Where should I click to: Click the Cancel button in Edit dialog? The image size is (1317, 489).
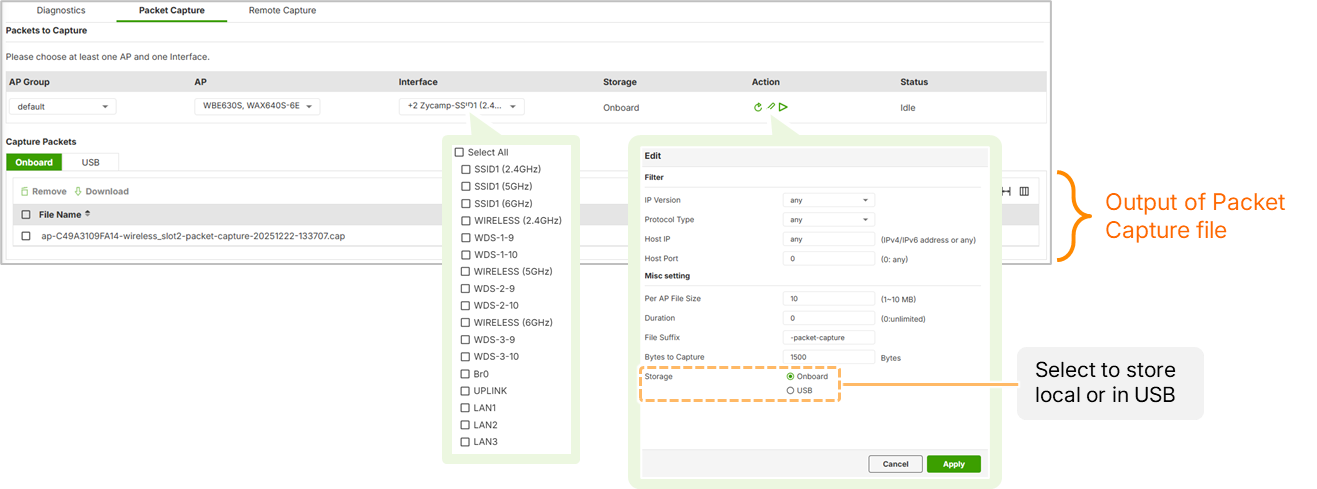(895, 464)
